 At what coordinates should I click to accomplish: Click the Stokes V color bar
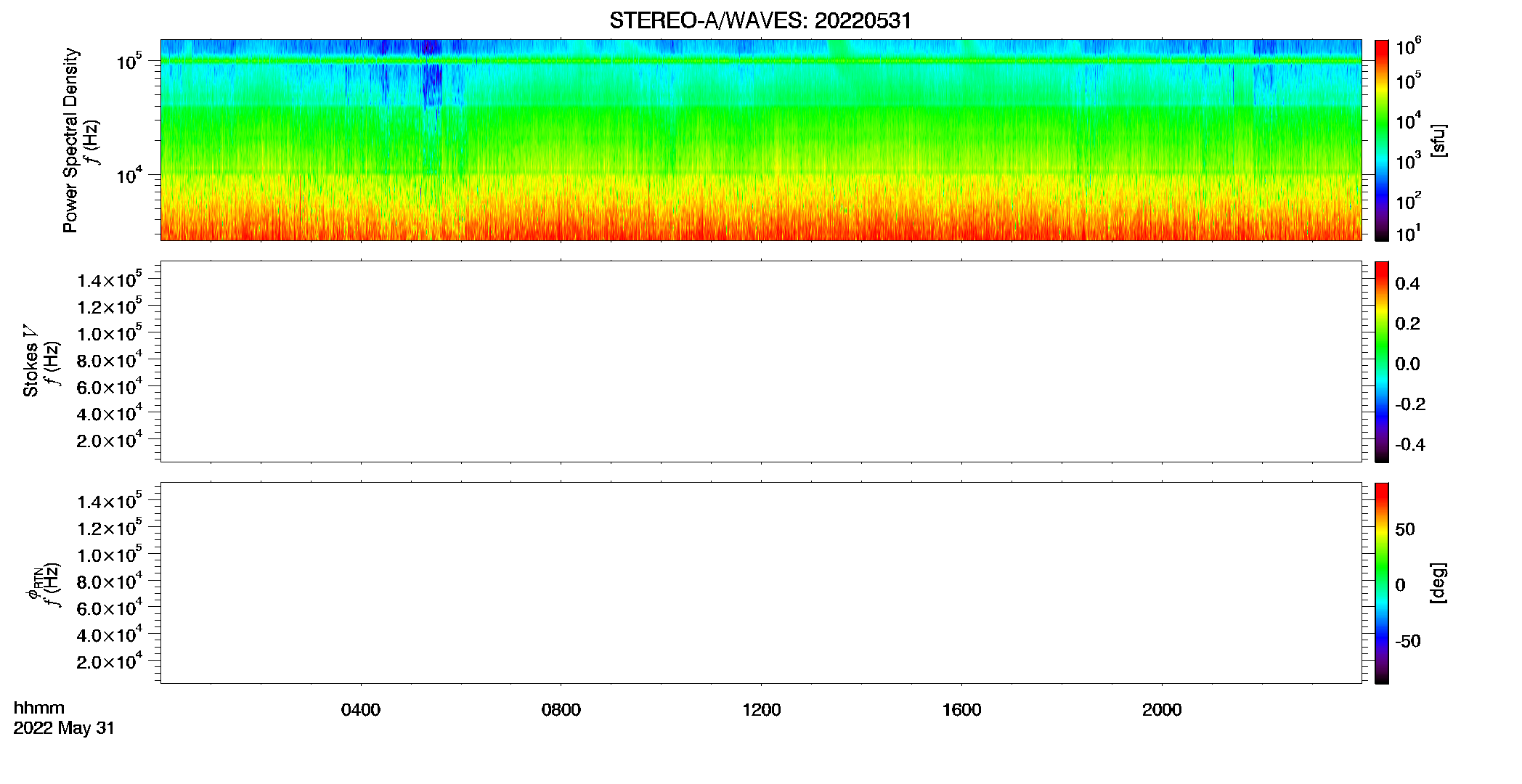pyautogui.click(x=1382, y=362)
